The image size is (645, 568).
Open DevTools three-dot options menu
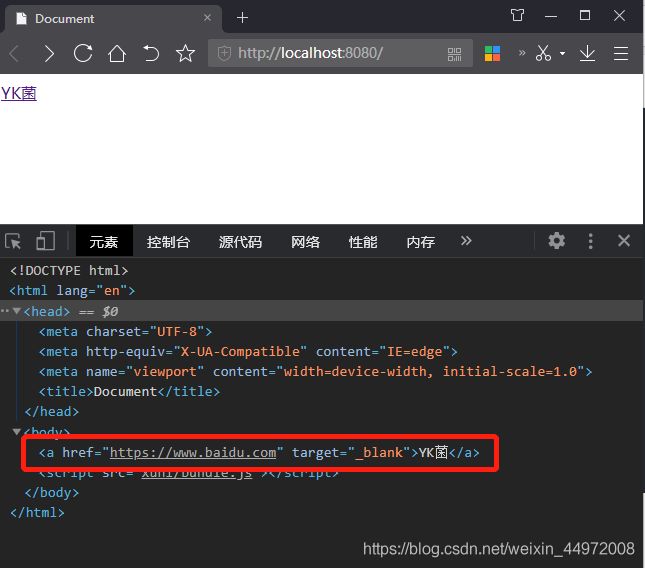click(590, 241)
